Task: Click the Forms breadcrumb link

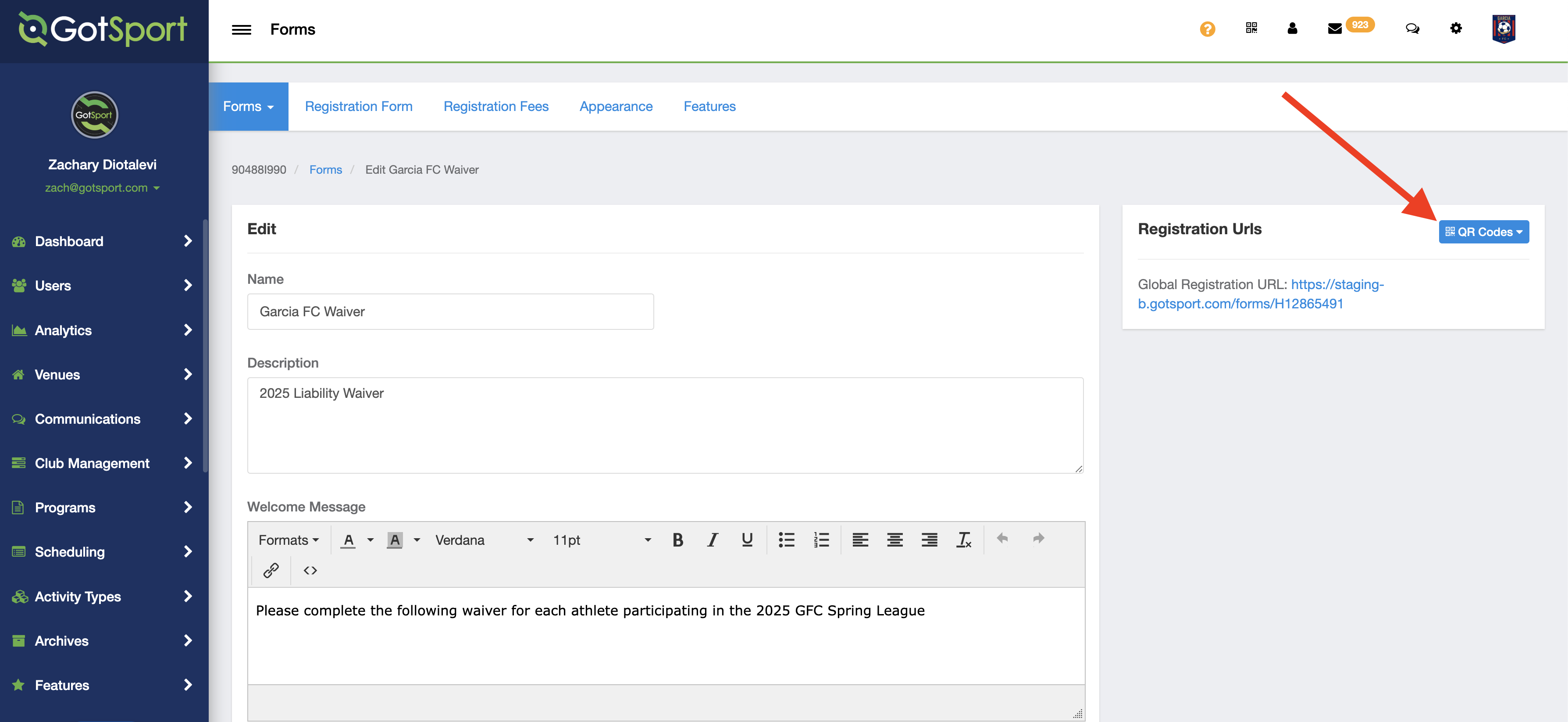Action: pos(325,170)
